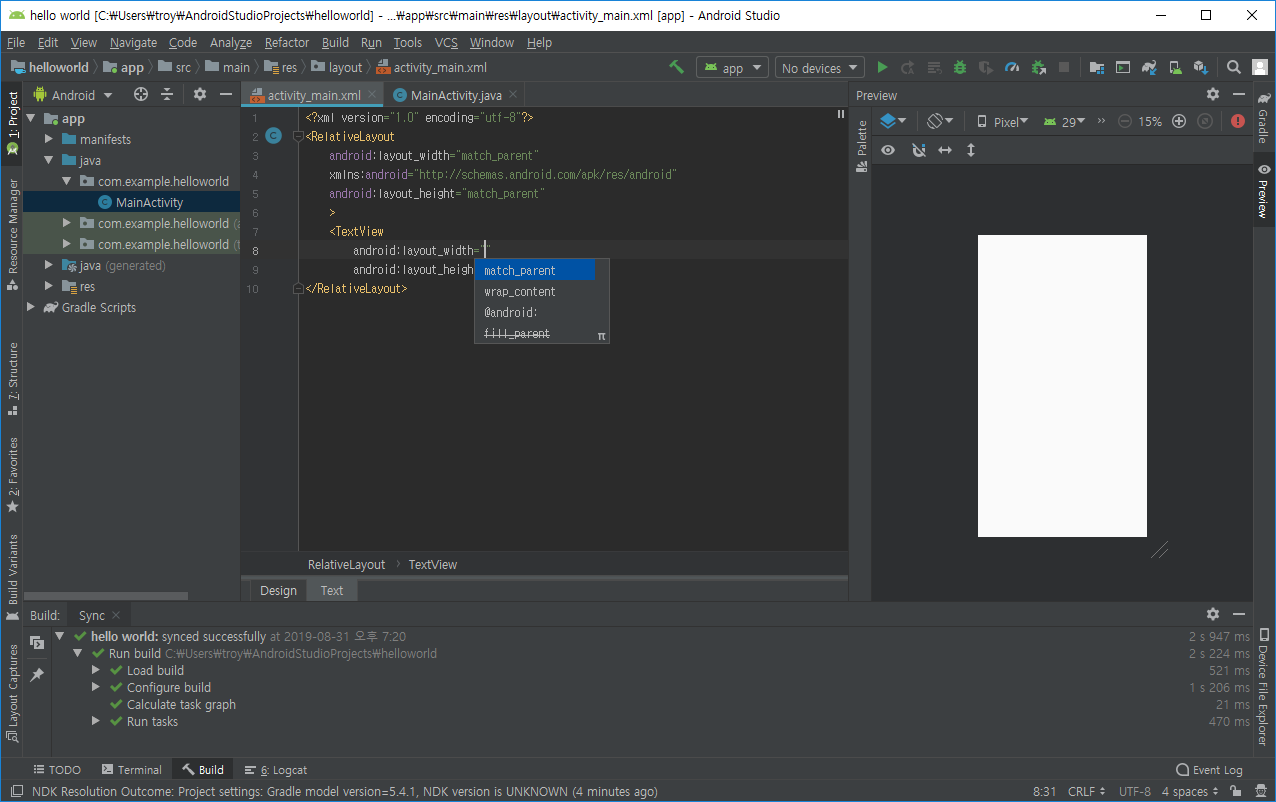Toggle autoconnect magnet in preview toolbar

point(919,150)
